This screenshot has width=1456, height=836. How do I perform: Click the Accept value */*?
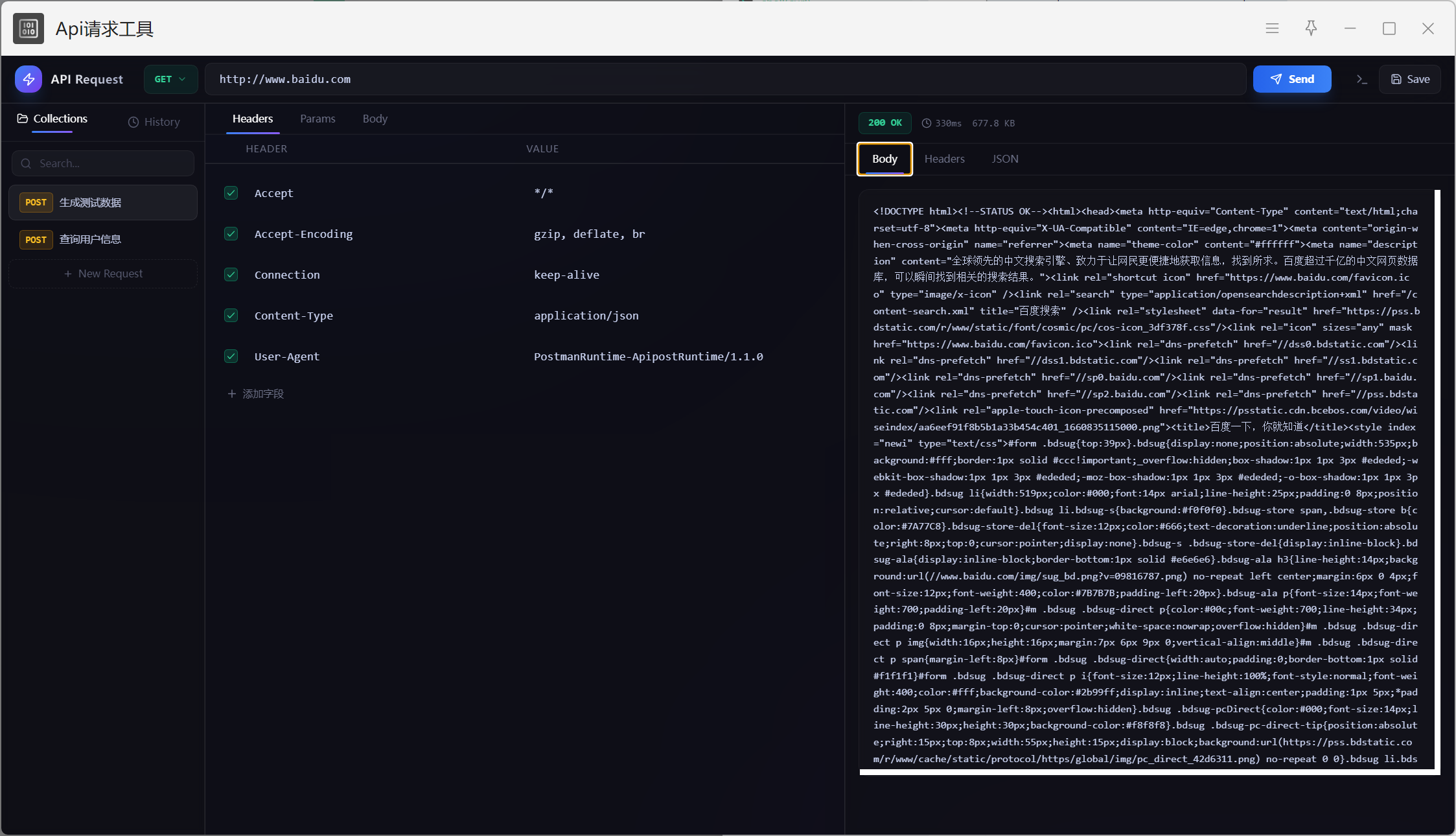(544, 193)
